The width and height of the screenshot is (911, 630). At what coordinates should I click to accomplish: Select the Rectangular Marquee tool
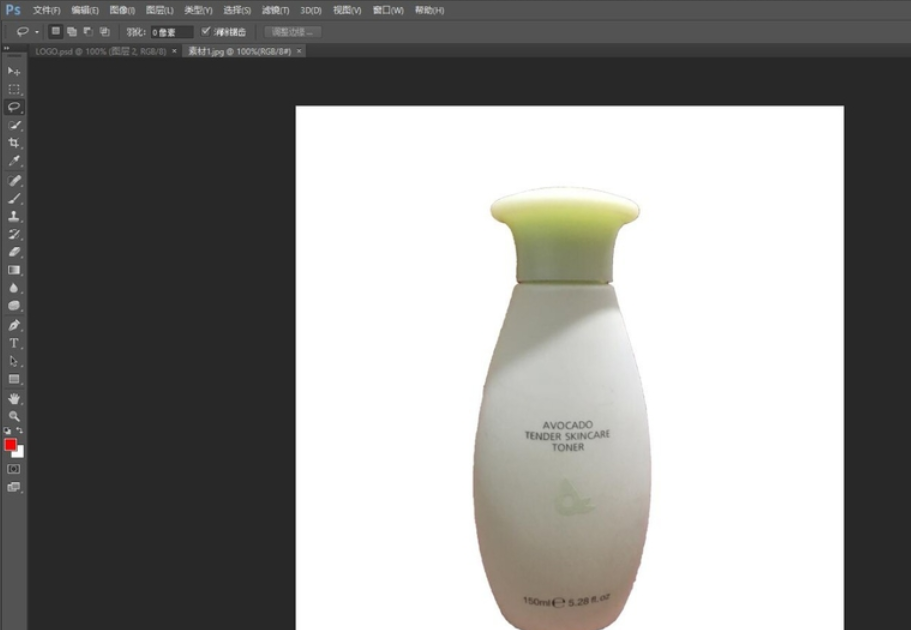click(x=14, y=90)
